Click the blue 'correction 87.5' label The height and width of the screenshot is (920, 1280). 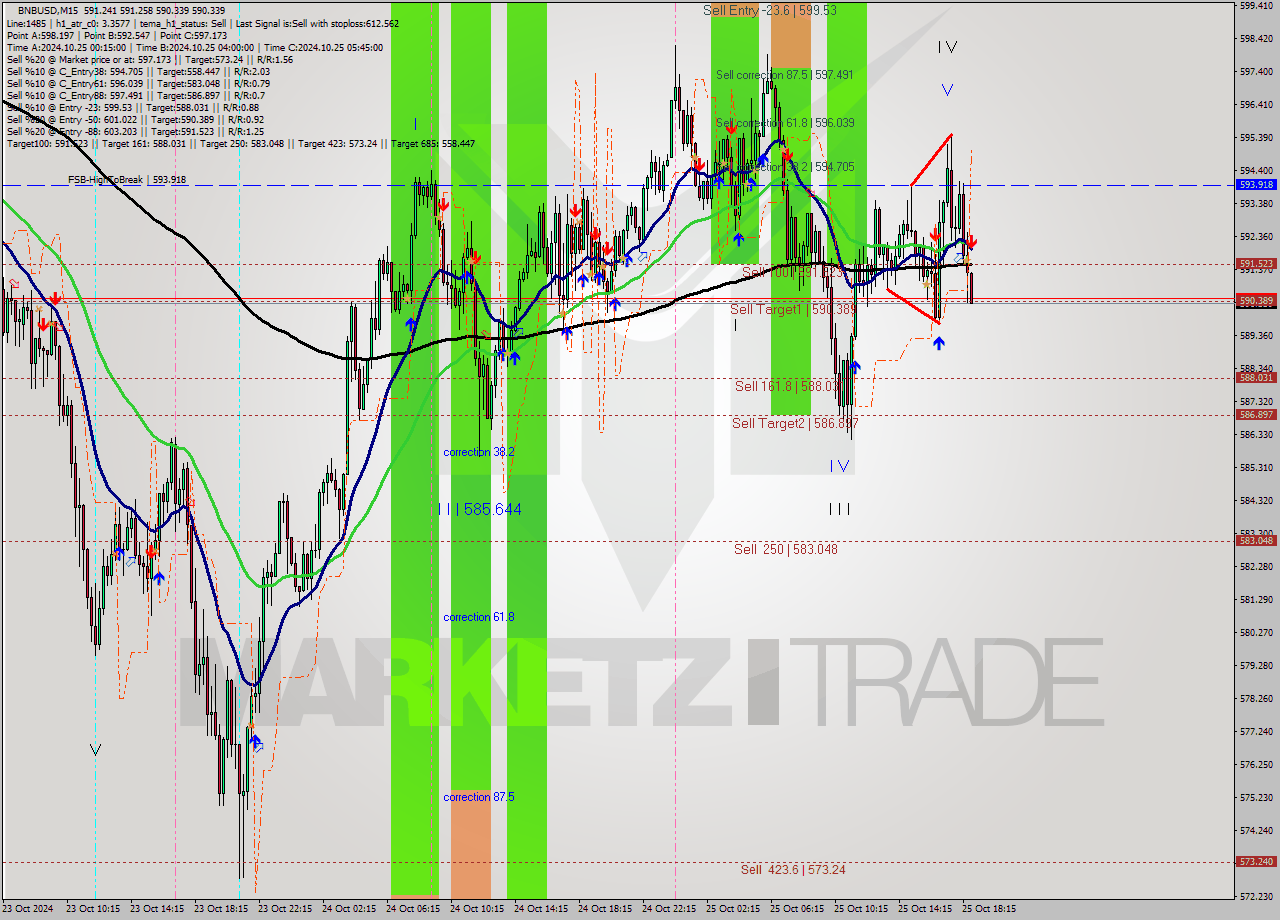[x=479, y=798]
